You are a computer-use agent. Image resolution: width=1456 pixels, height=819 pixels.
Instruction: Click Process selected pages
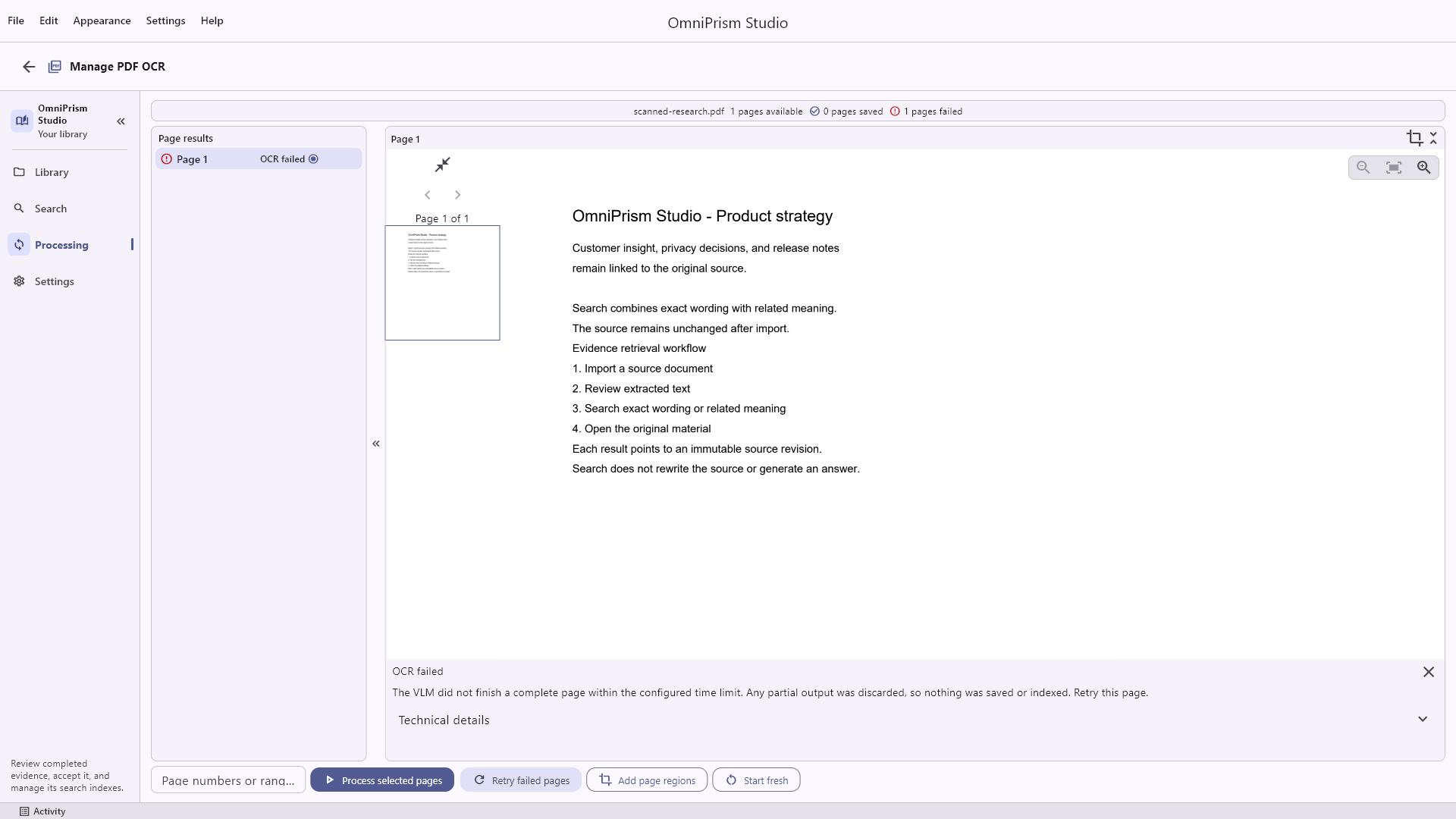pos(382,780)
